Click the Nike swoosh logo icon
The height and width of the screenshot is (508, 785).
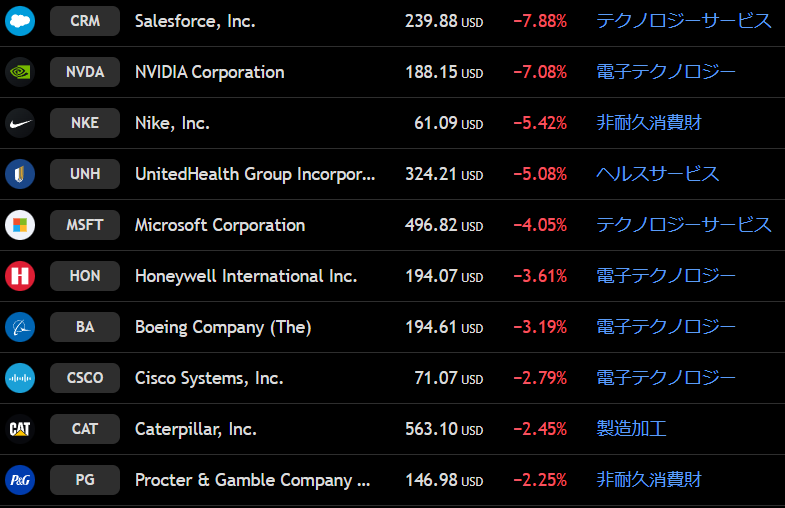coord(20,123)
